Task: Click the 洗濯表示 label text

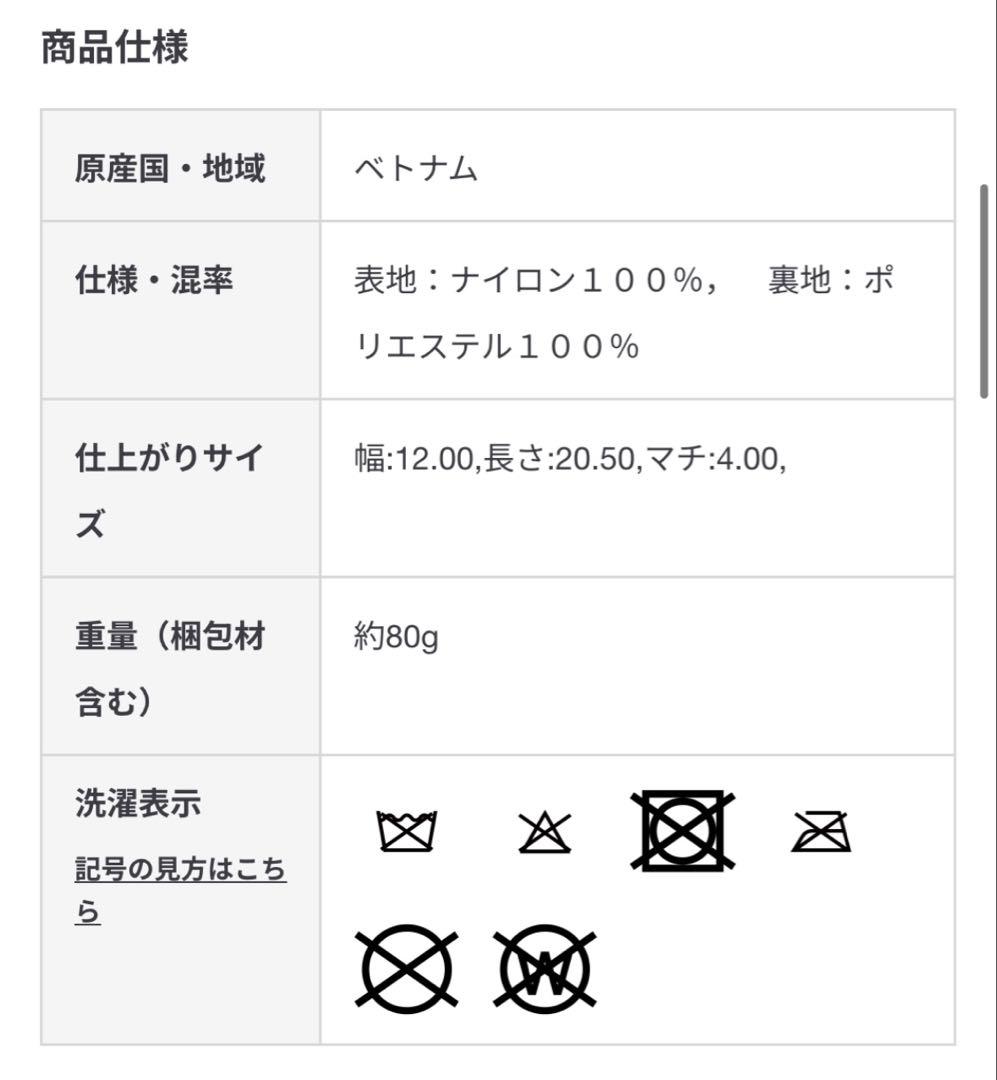Action: [138, 803]
